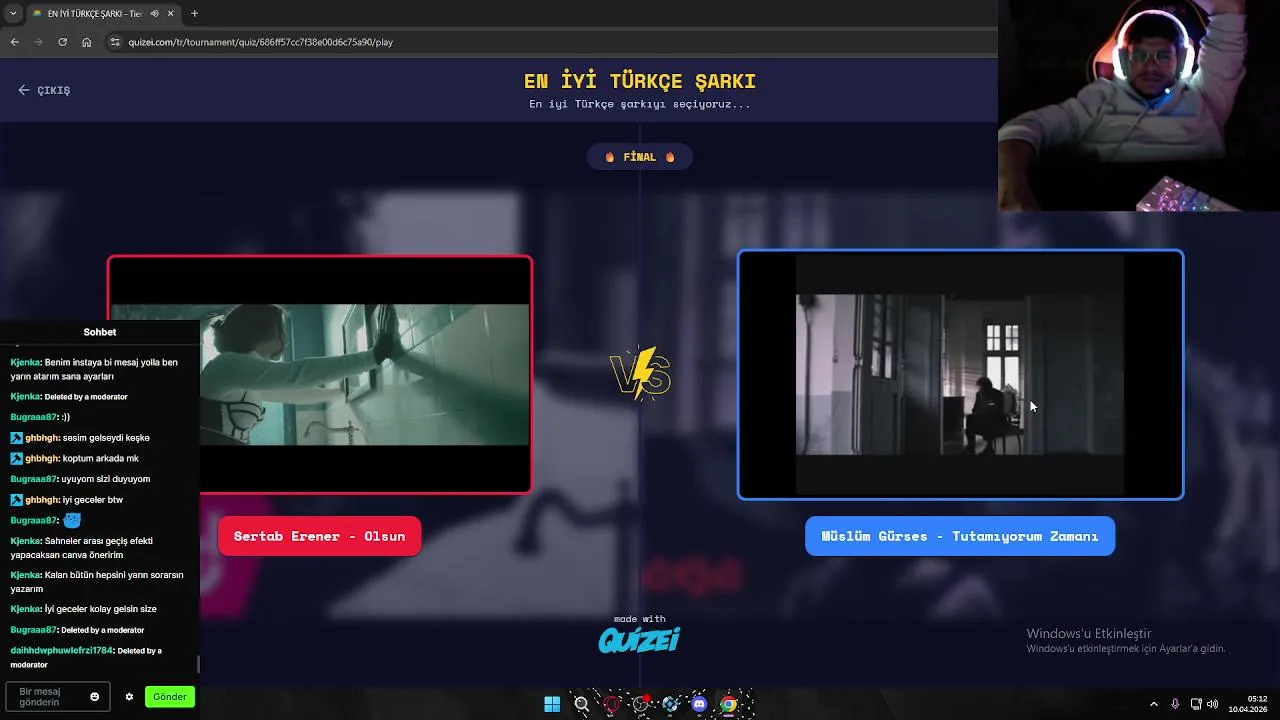1280x720 pixels.
Task: Open Windows taskbar search
Action: [x=581, y=704]
